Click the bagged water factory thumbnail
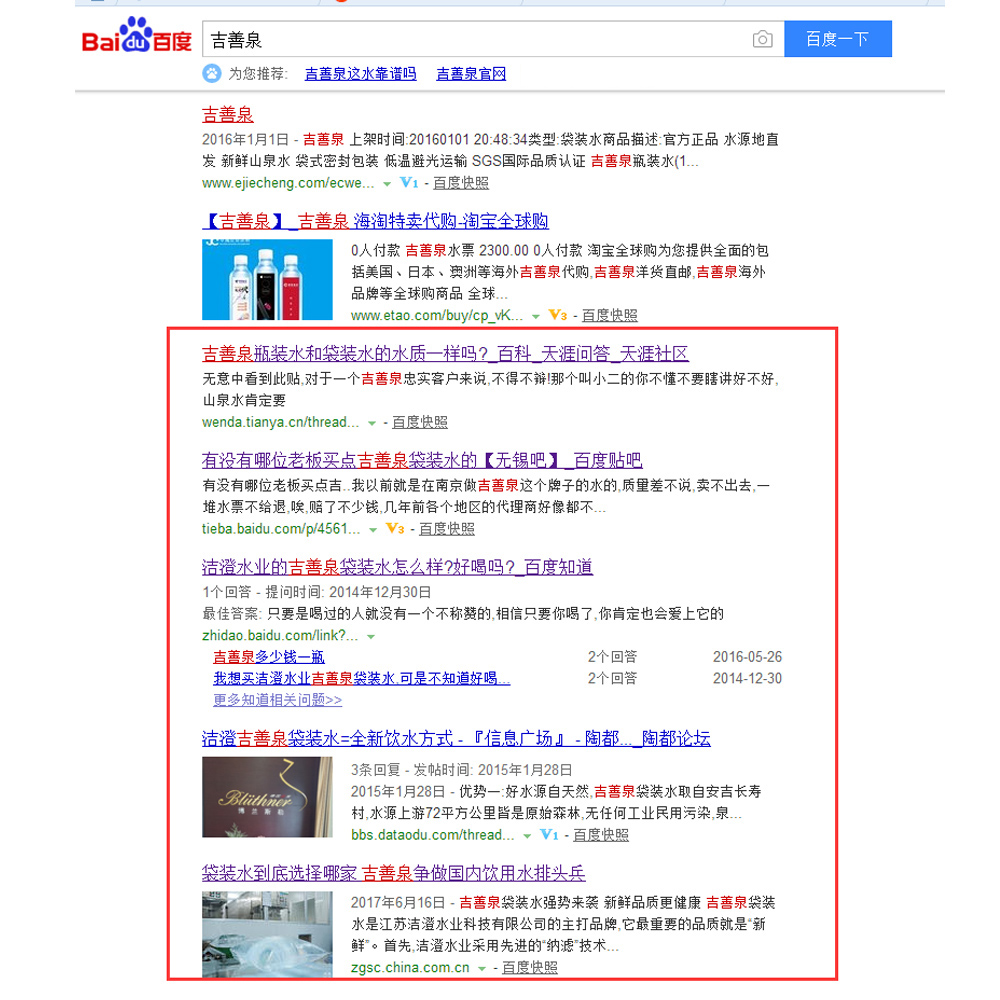 pos(267,934)
